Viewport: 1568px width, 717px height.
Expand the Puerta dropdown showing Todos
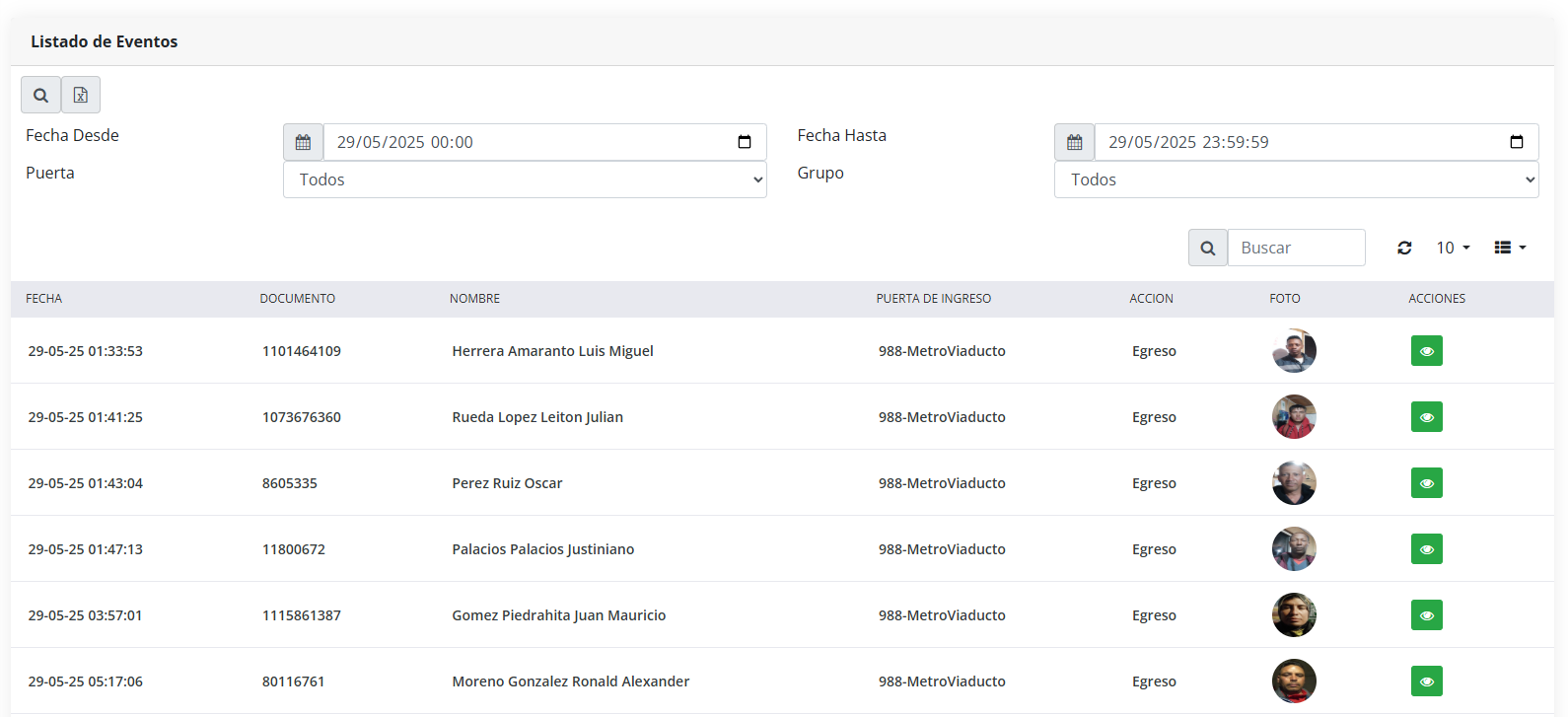point(525,179)
